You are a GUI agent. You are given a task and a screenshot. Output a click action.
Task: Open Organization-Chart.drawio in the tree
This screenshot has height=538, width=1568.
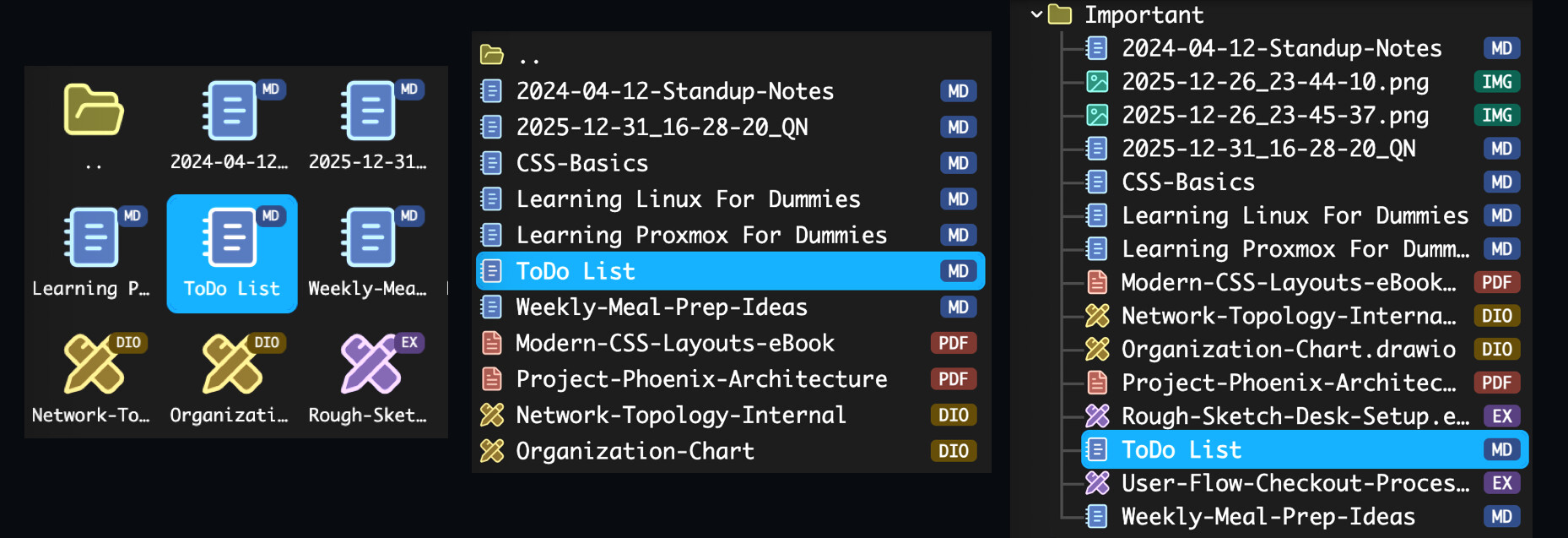click(x=1287, y=349)
